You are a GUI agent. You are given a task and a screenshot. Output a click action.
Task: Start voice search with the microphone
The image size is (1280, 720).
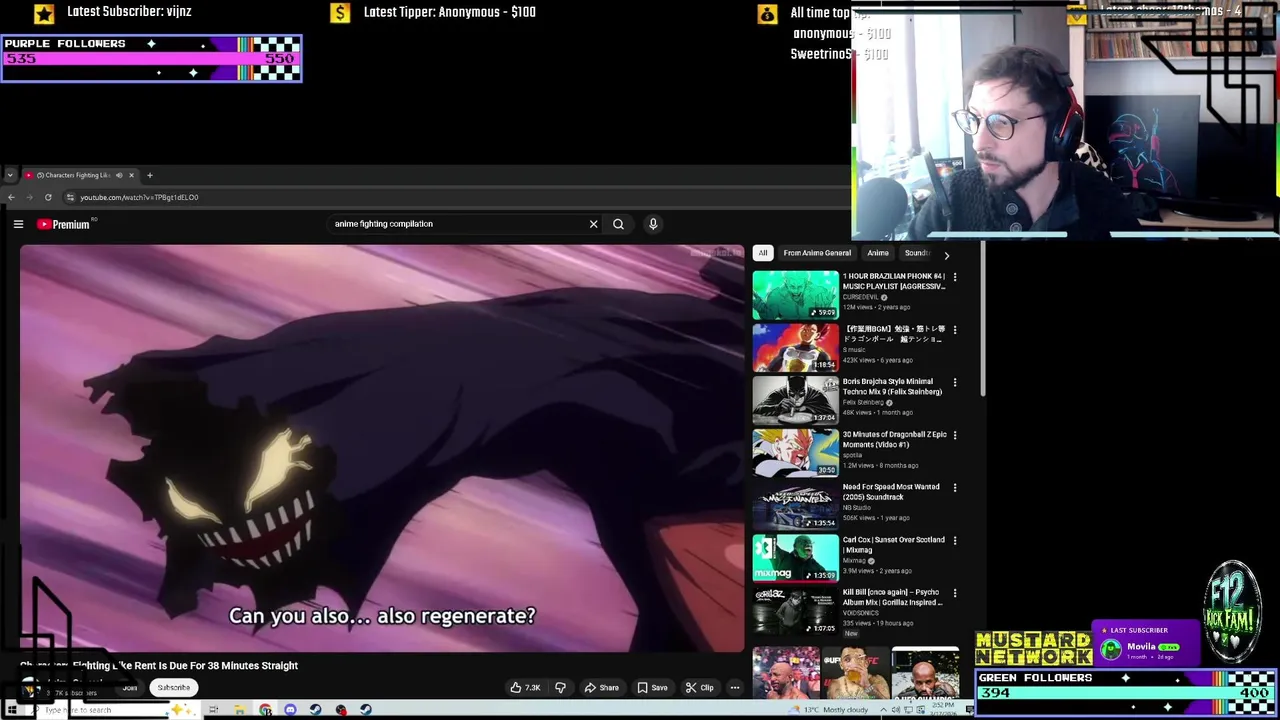pos(653,224)
